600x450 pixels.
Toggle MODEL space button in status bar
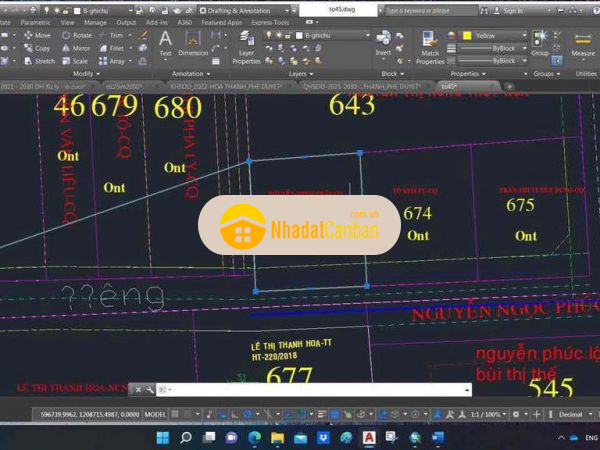click(x=156, y=414)
